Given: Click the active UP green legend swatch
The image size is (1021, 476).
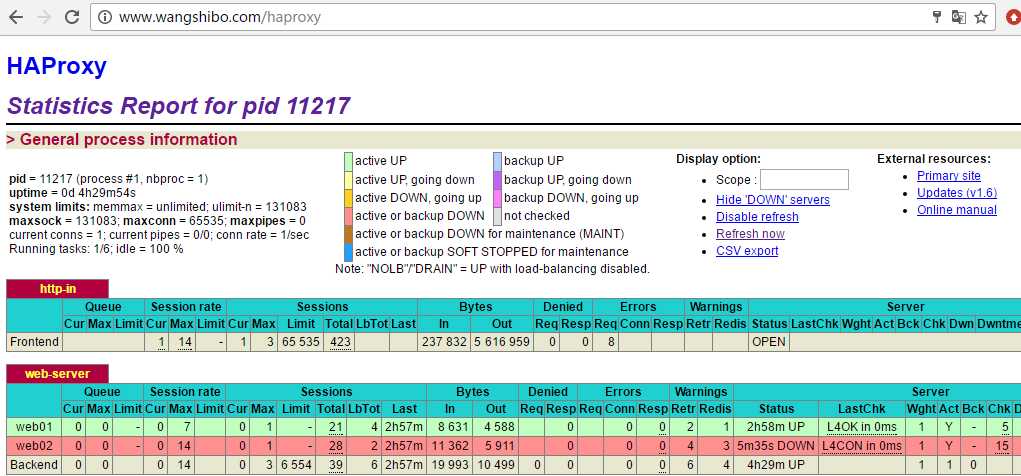Looking at the screenshot, I should [x=348, y=161].
